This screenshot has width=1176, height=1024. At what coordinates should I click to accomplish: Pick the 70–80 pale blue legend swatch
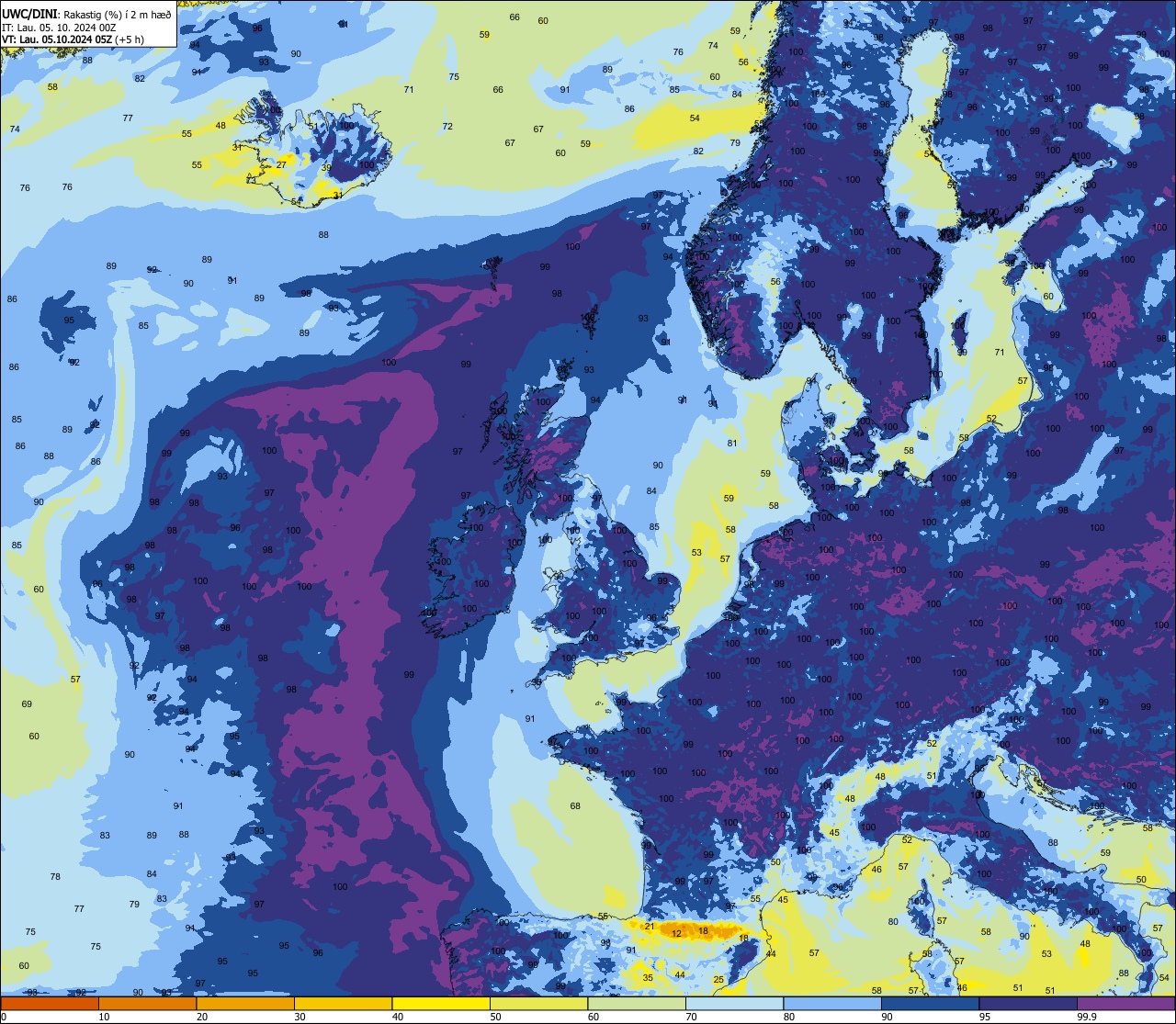click(735, 1003)
